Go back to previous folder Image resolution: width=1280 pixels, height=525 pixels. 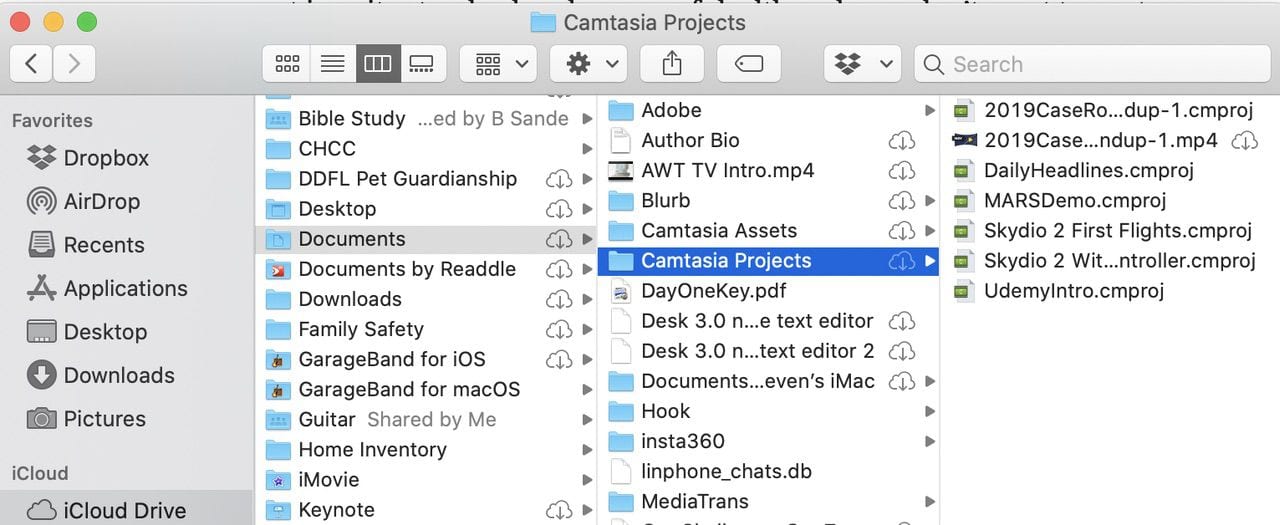coord(32,65)
